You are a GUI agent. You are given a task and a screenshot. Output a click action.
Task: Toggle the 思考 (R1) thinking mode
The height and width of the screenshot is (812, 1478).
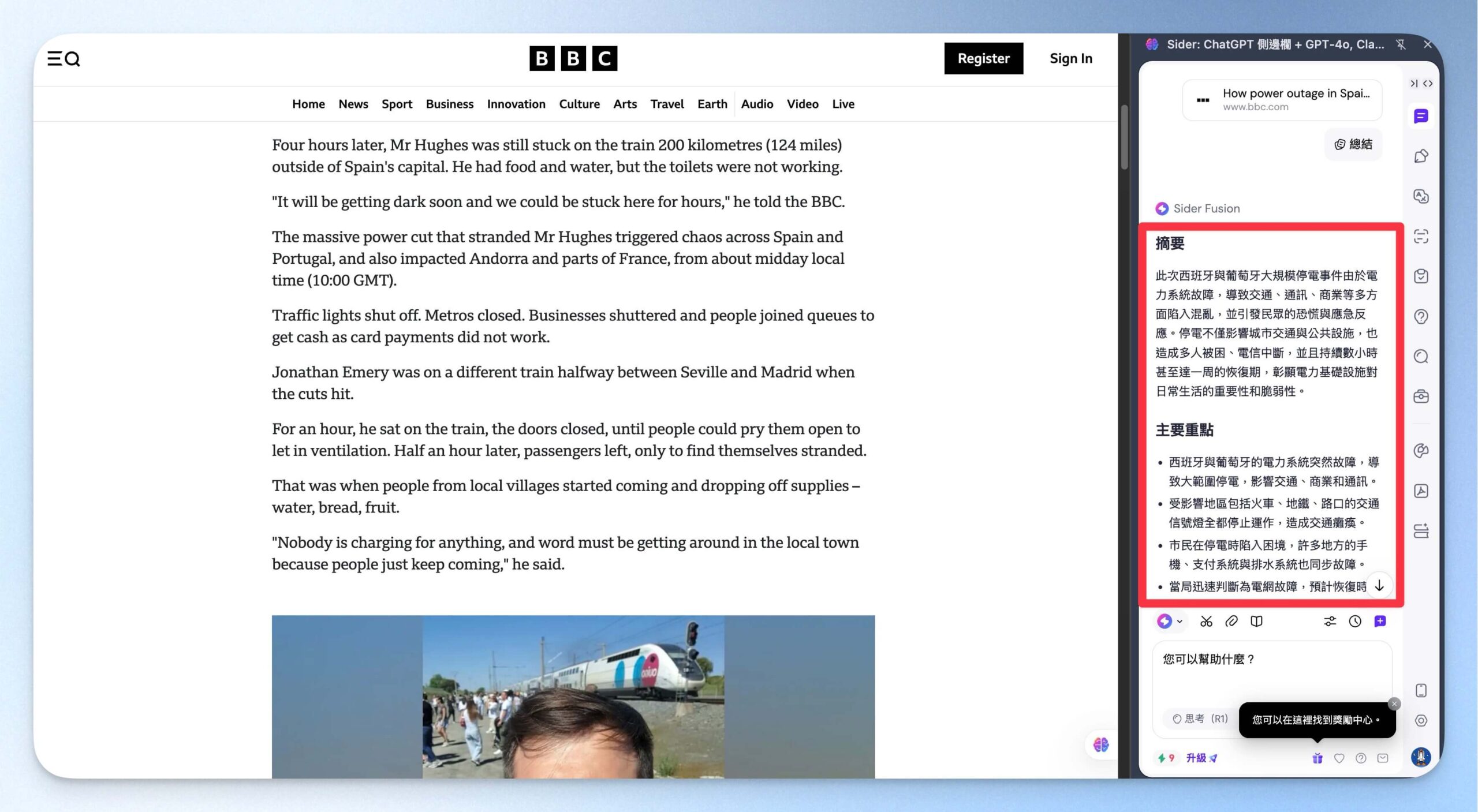coord(1200,719)
